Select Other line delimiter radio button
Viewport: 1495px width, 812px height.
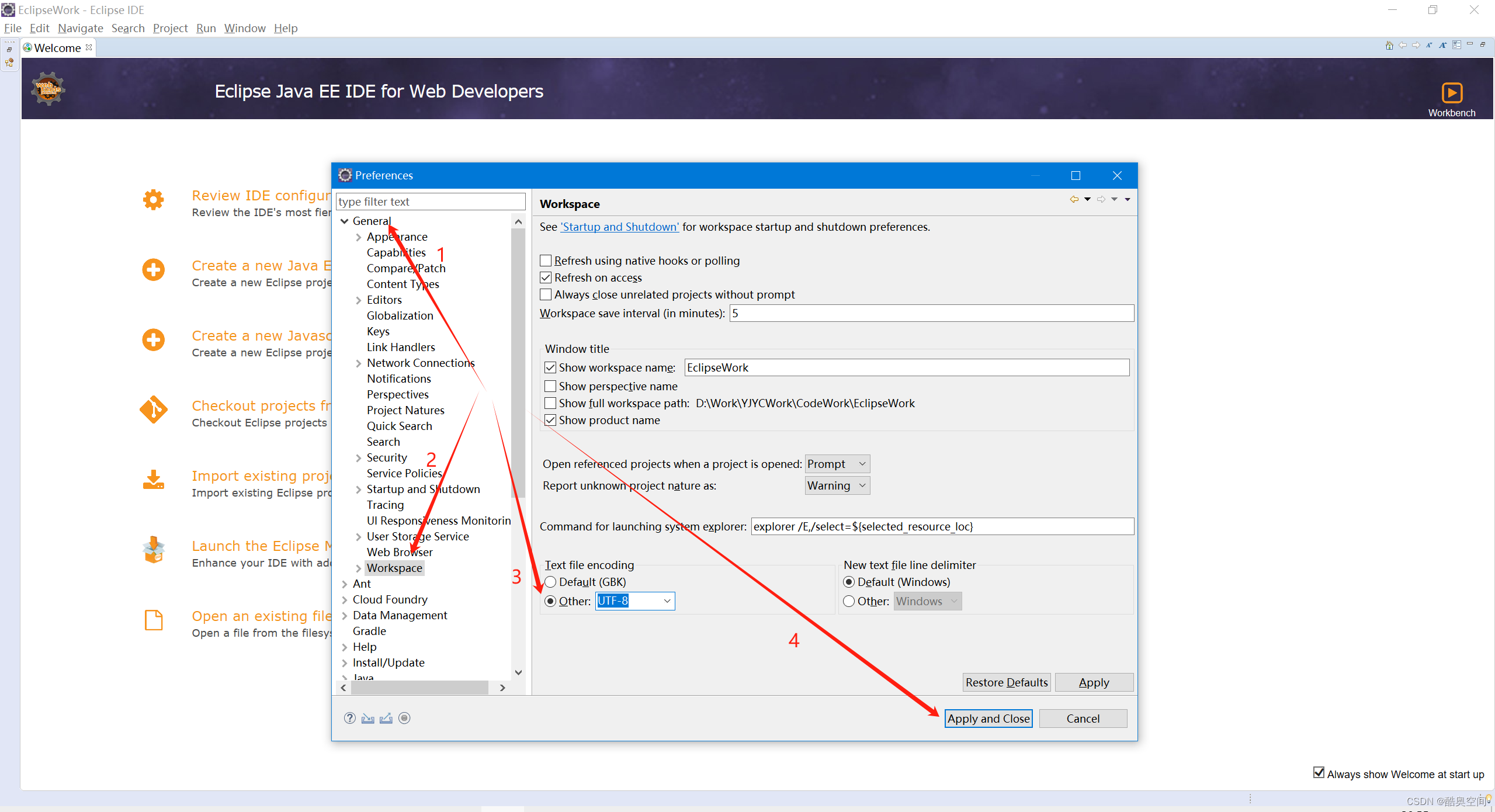click(849, 601)
